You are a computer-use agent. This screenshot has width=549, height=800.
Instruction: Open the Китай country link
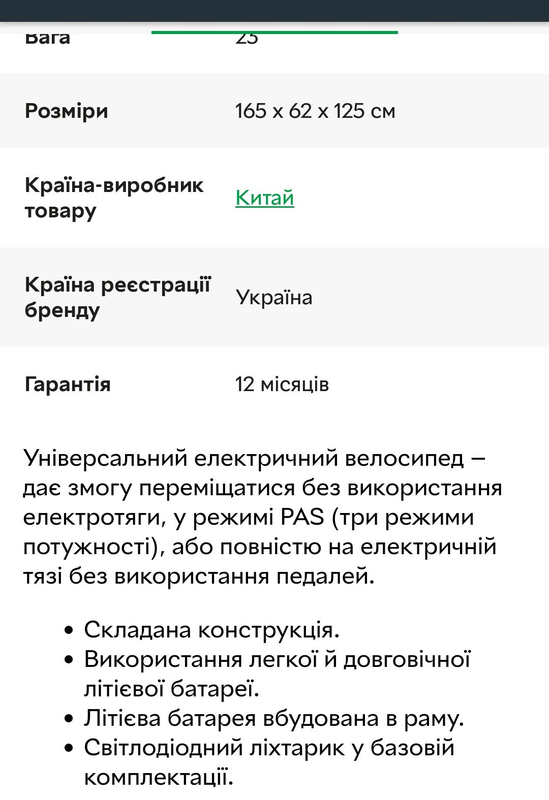coord(264,198)
